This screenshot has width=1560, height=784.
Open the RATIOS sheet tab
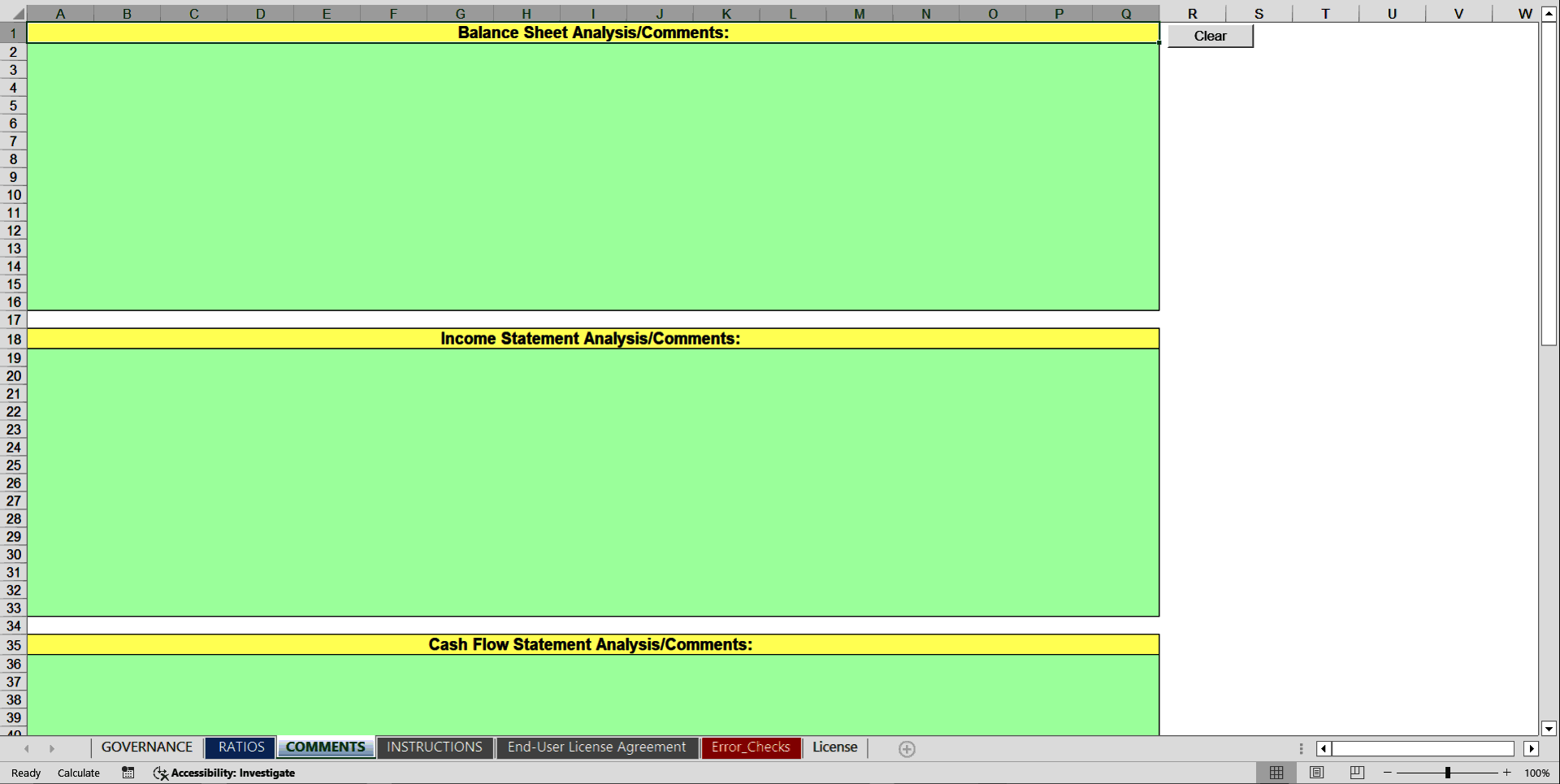(240, 747)
